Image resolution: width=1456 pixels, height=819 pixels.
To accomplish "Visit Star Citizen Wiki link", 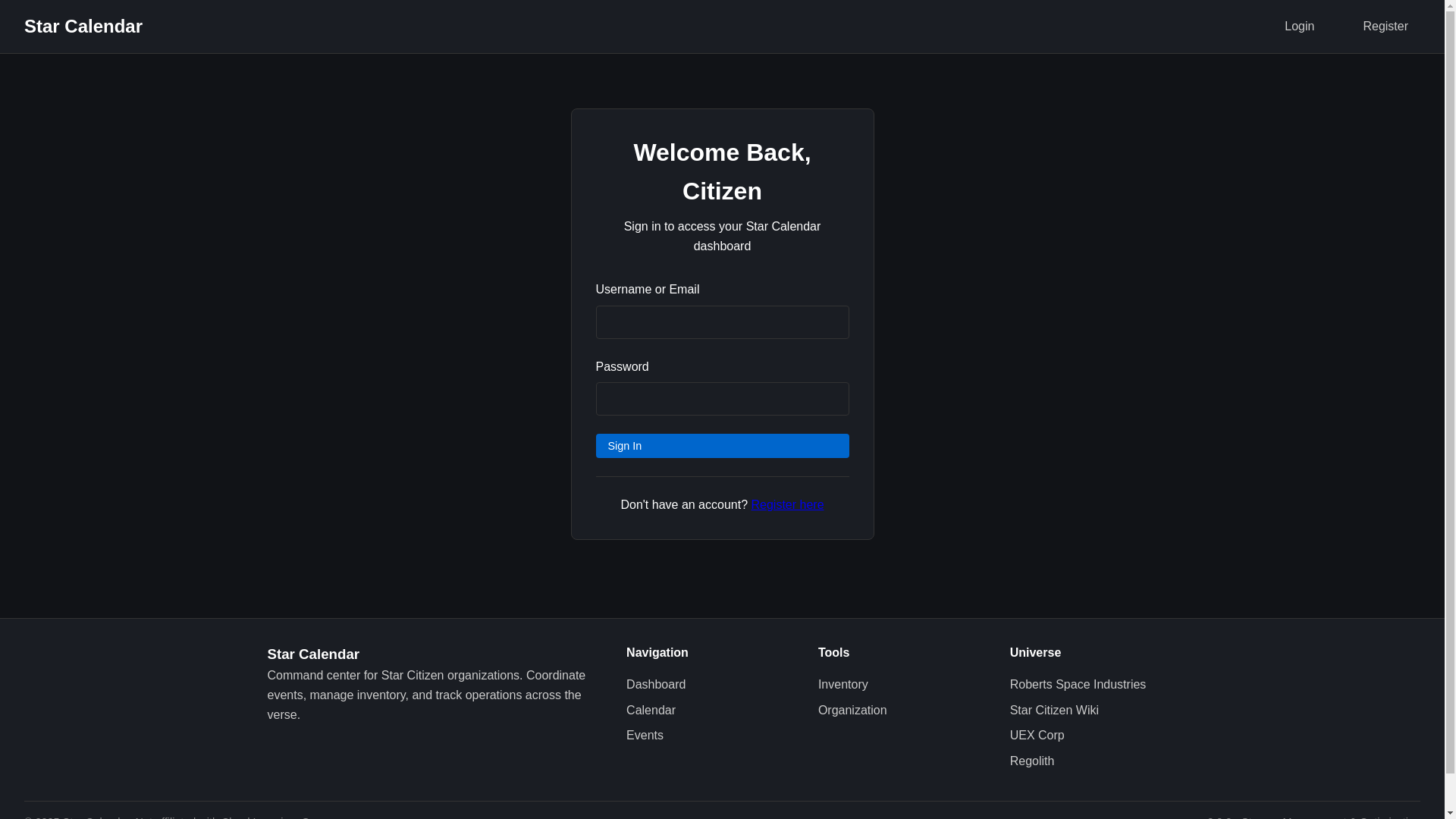I will pyautogui.click(x=1054, y=711).
